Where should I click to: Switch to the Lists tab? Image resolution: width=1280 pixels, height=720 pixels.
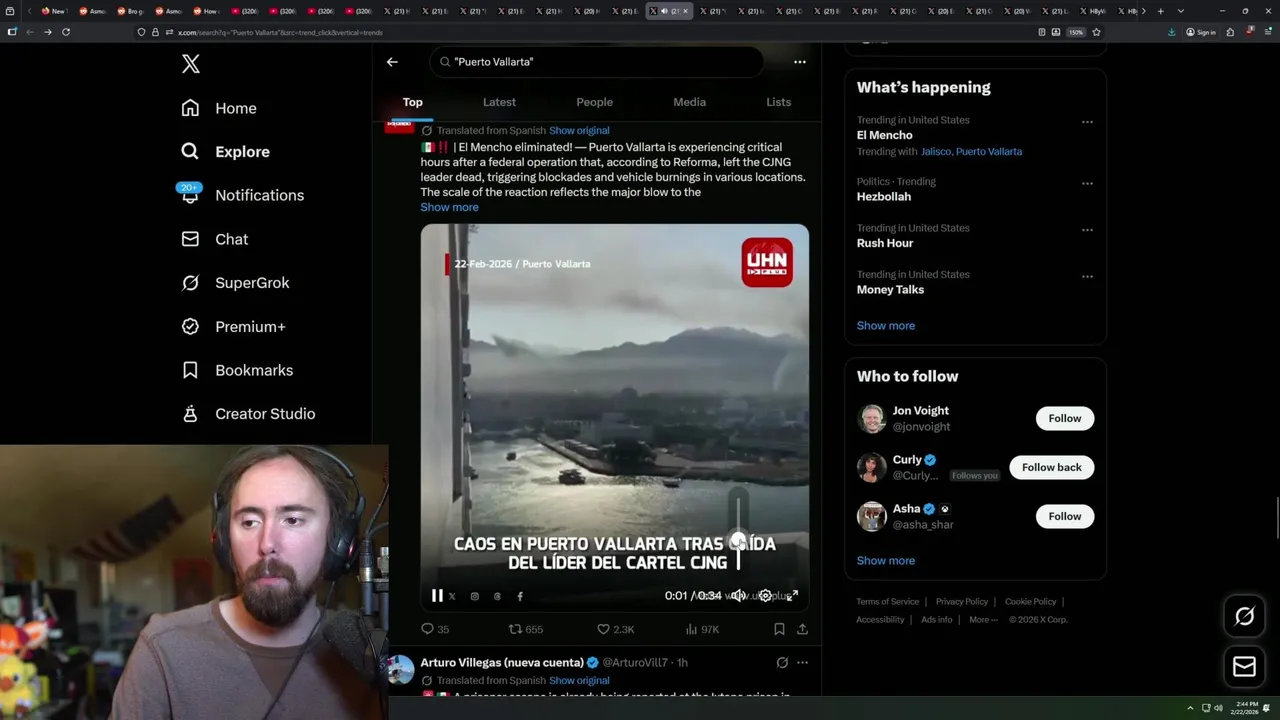778,102
